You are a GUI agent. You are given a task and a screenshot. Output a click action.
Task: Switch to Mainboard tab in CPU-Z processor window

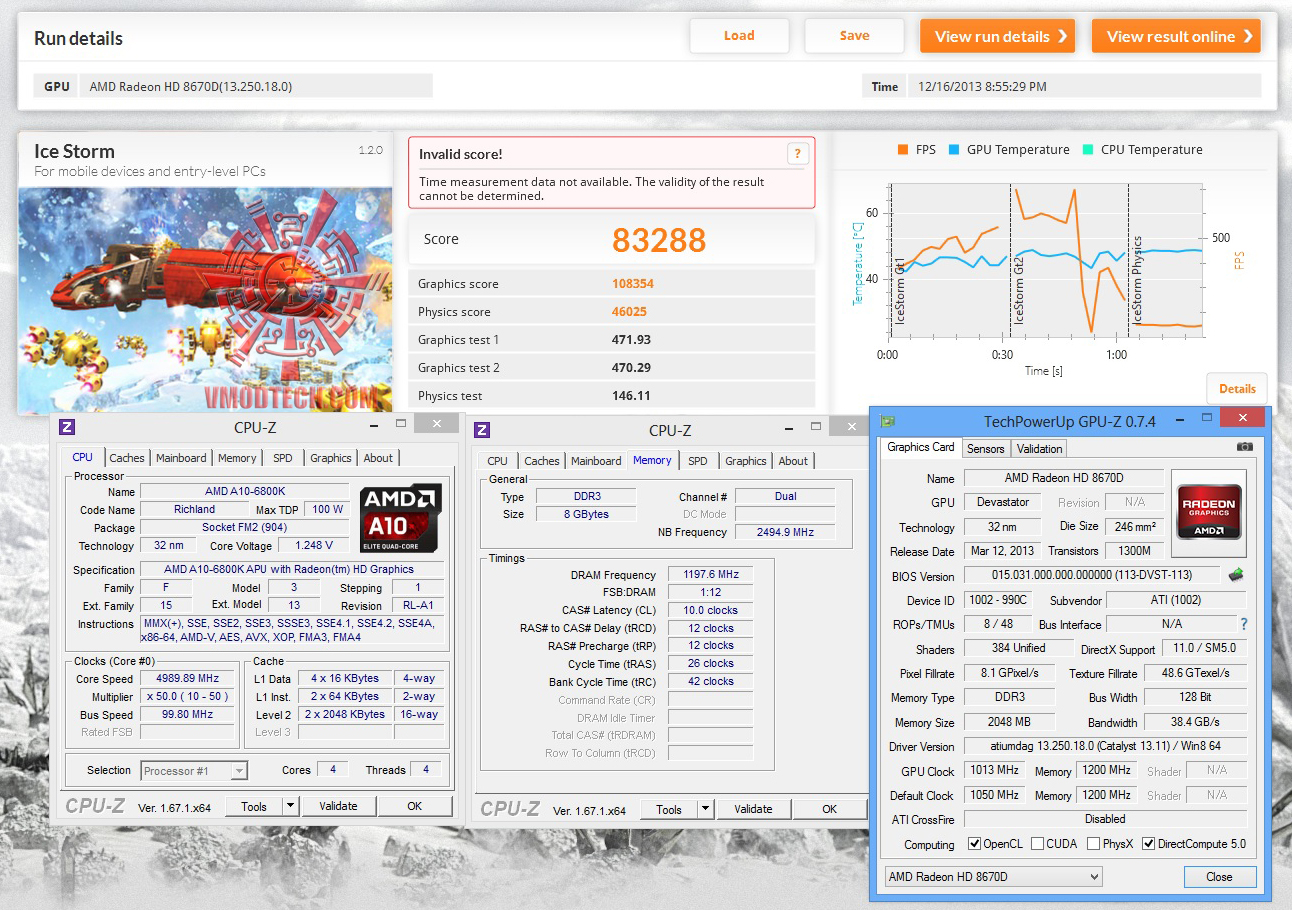click(181, 458)
